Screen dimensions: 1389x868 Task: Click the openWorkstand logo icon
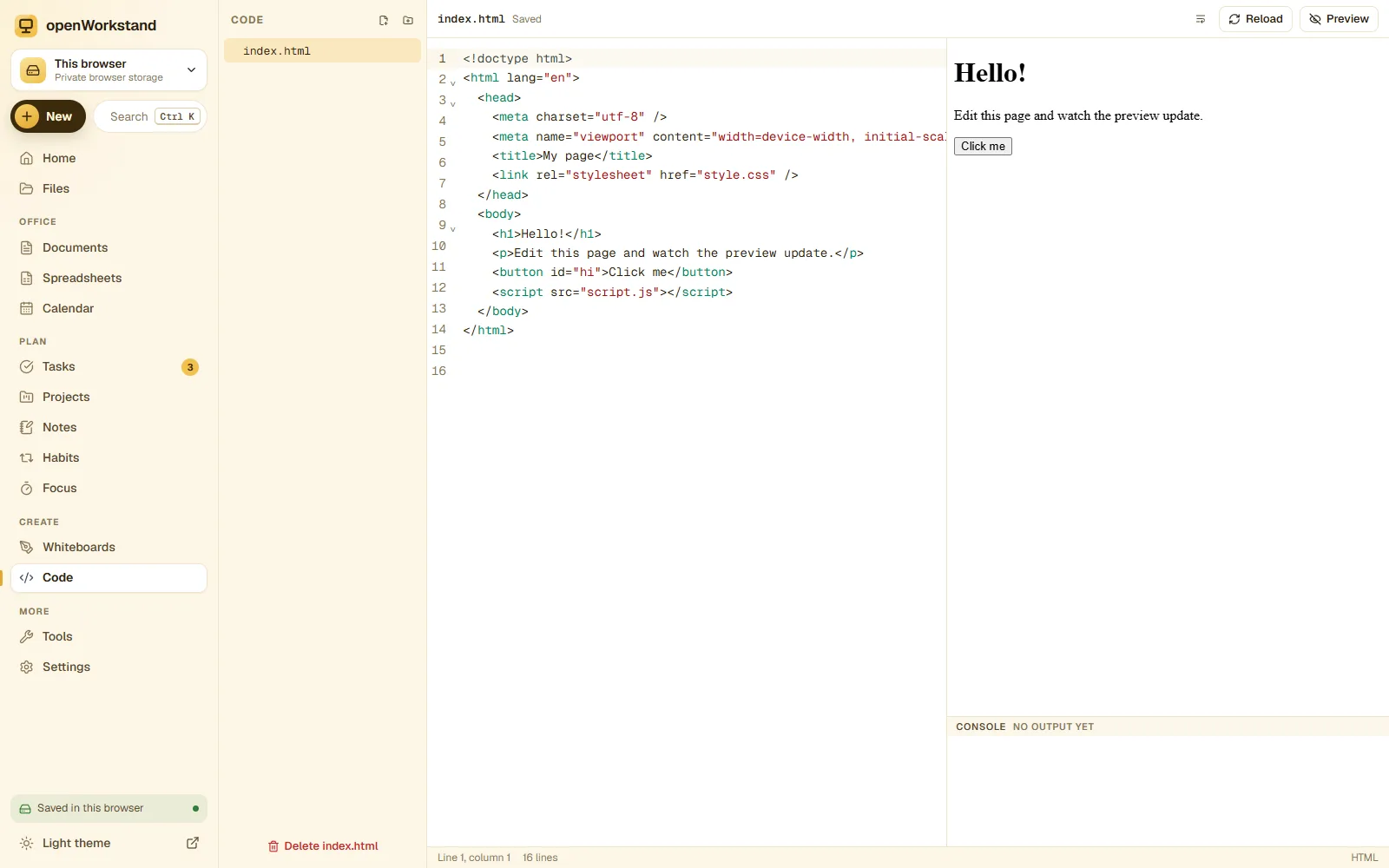click(26, 25)
